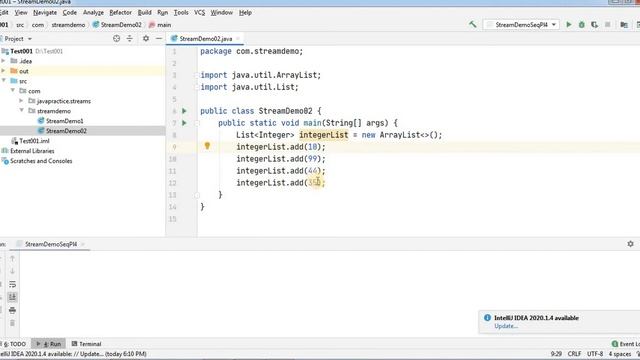
Task: Select StreamDemo02 in the project tree
Action: coord(66,131)
